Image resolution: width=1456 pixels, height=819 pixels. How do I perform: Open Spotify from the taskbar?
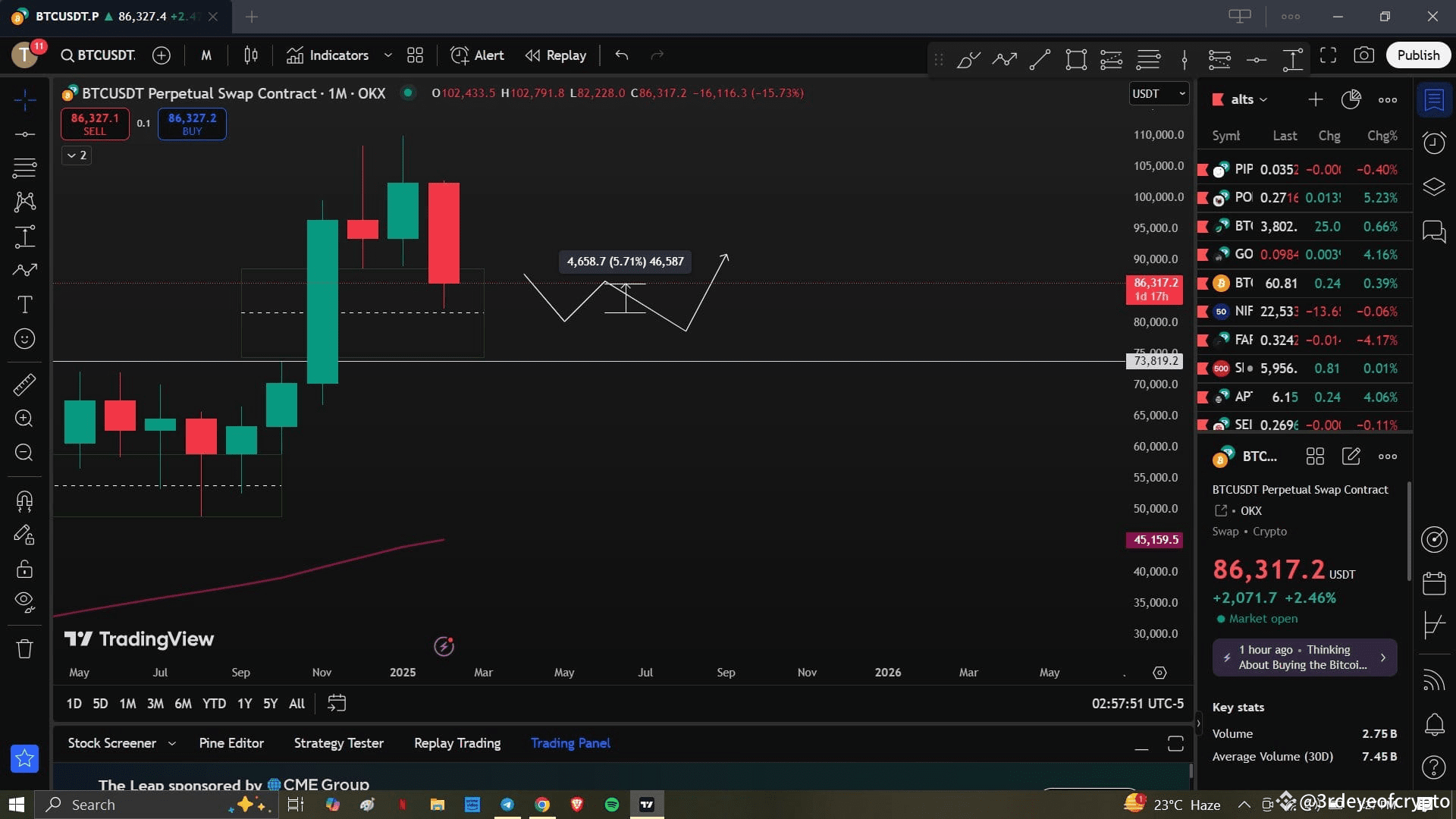pyautogui.click(x=611, y=804)
